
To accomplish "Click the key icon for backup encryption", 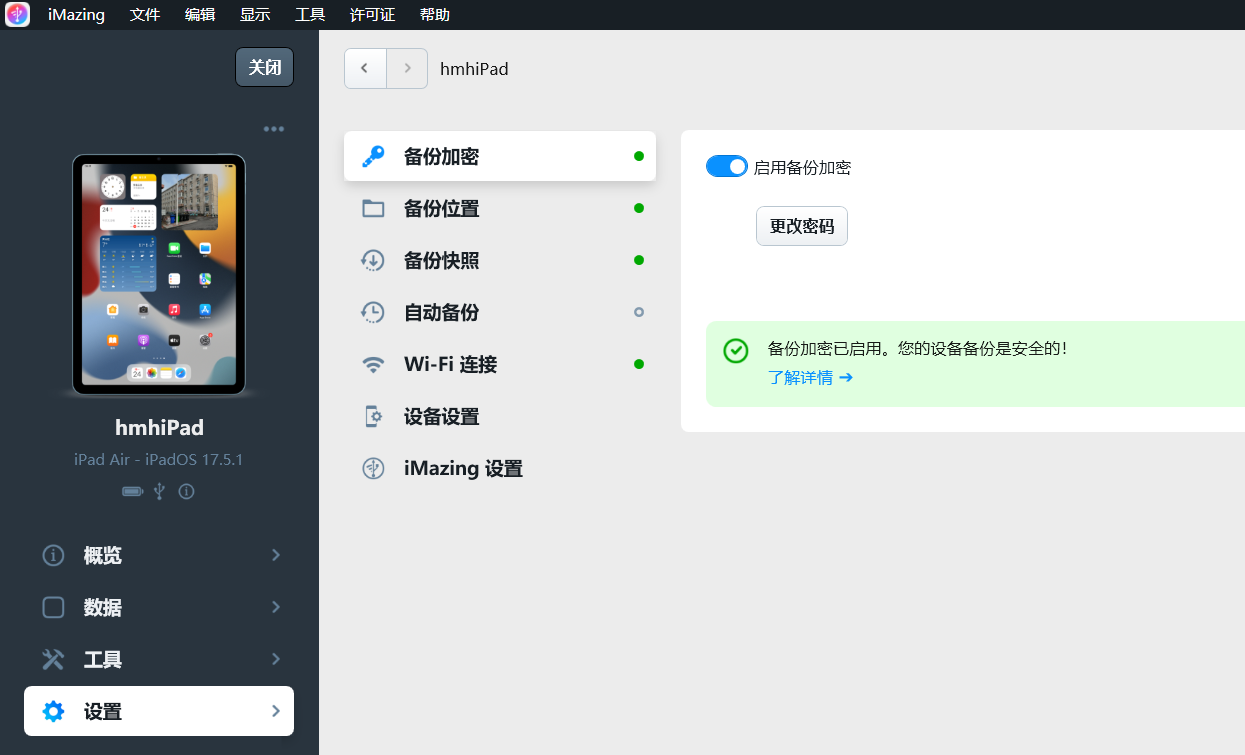I will pyautogui.click(x=373, y=156).
